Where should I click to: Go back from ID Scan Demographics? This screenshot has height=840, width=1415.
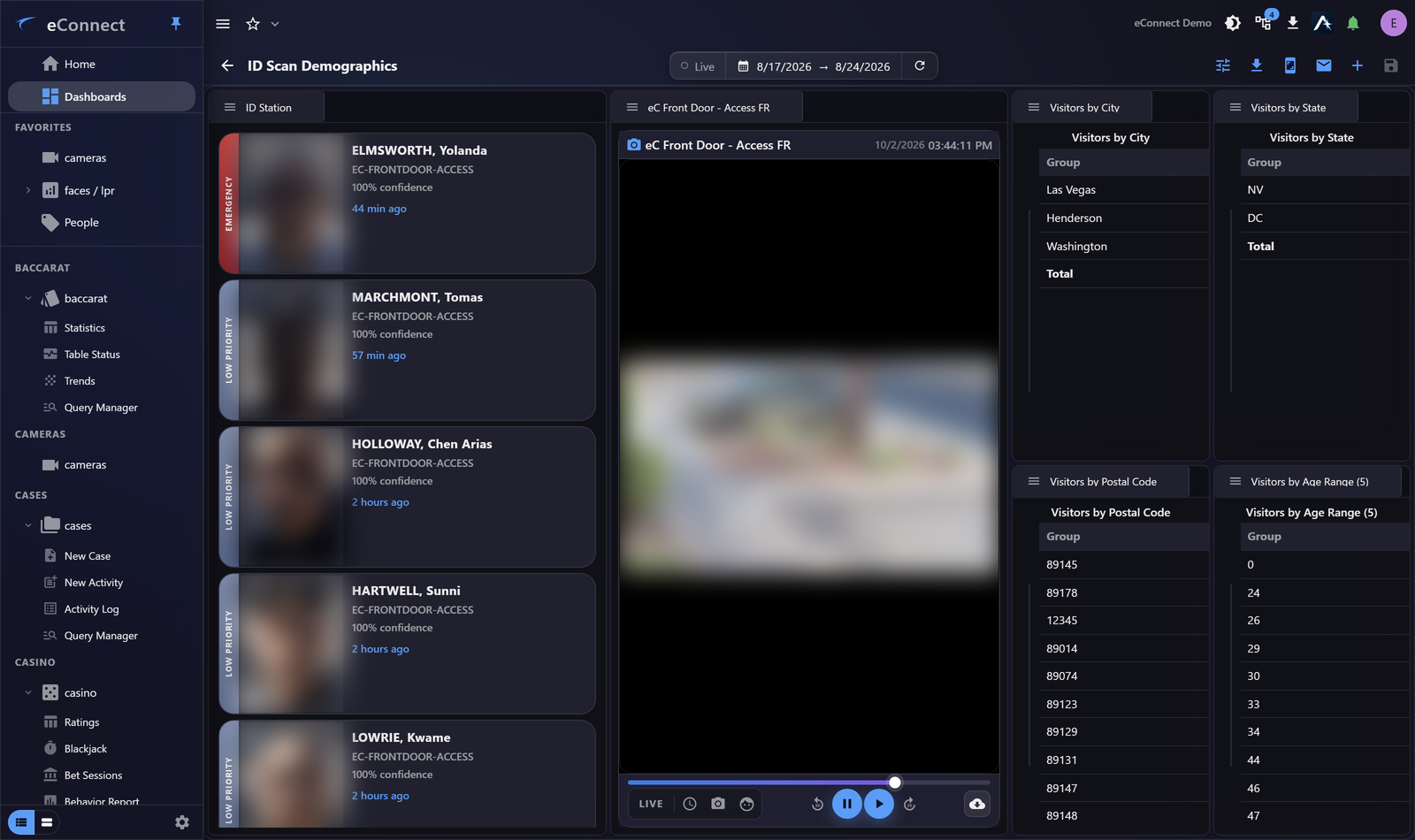[227, 65]
